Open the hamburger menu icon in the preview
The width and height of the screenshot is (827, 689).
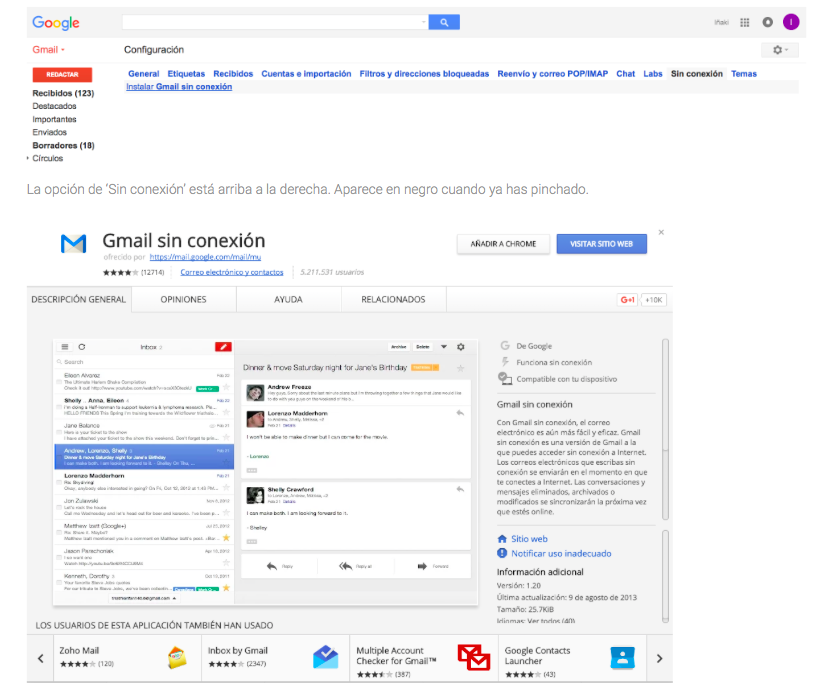pos(63,346)
